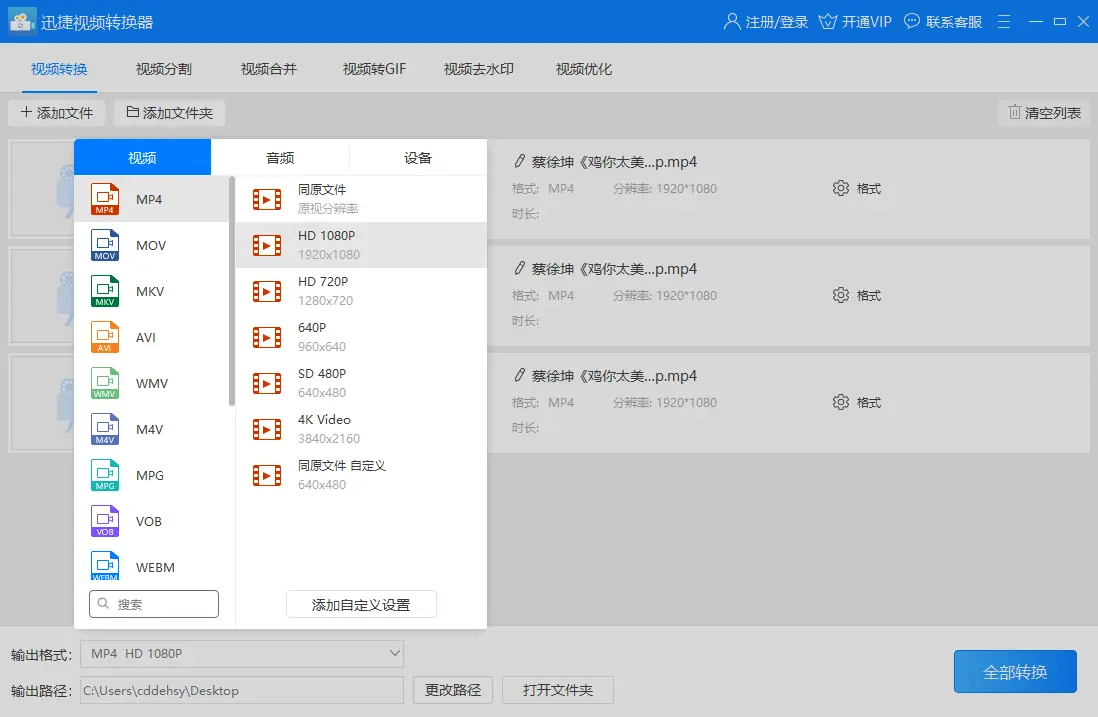
Task: Click the film icon for 640P
Action: click(267, 337)
